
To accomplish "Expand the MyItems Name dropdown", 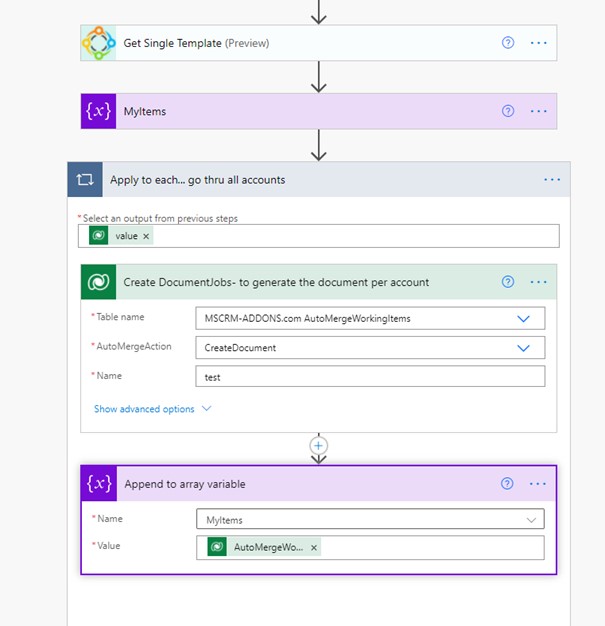I will tap(531, 520).
